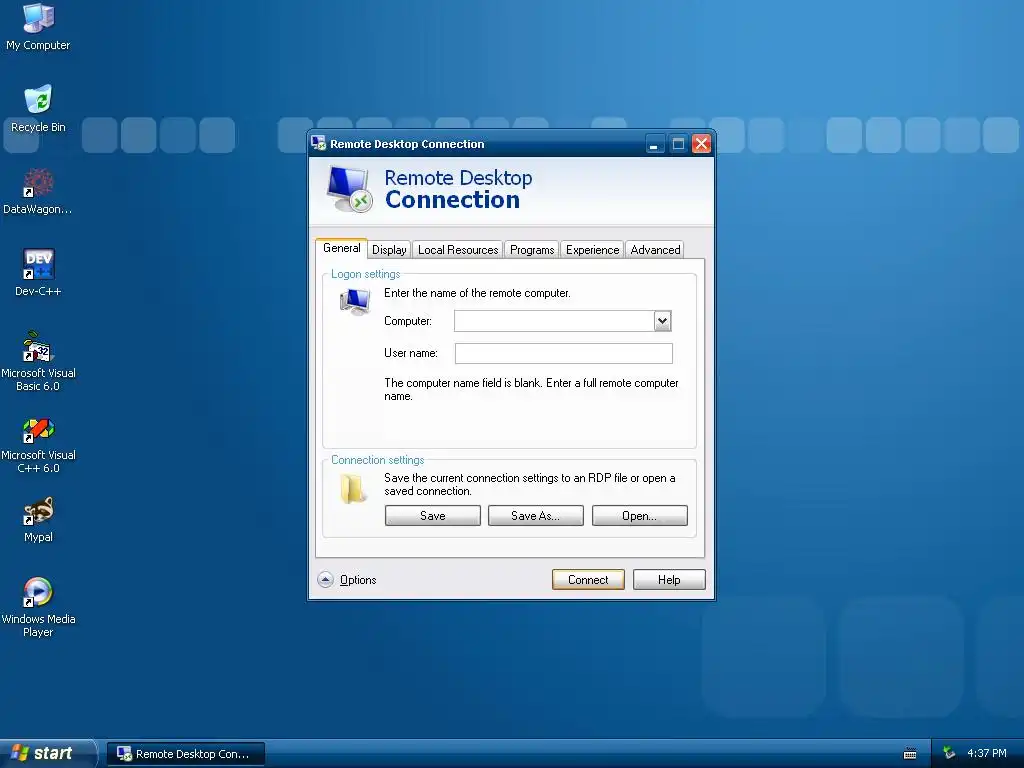Open the Recycle Bin desktop icon
The width and height of the screenshot is (1024, 768).
38,108
